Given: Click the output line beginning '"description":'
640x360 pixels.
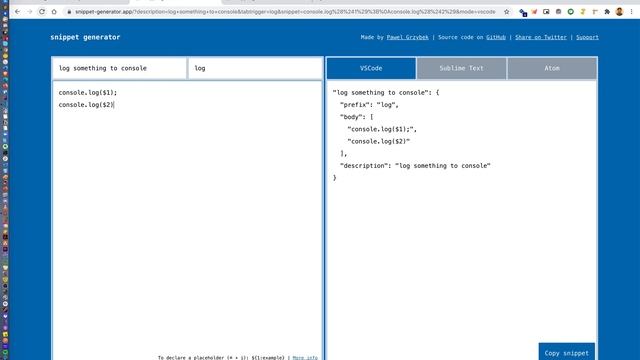Looking at the screenshot, I should point(415,166).
